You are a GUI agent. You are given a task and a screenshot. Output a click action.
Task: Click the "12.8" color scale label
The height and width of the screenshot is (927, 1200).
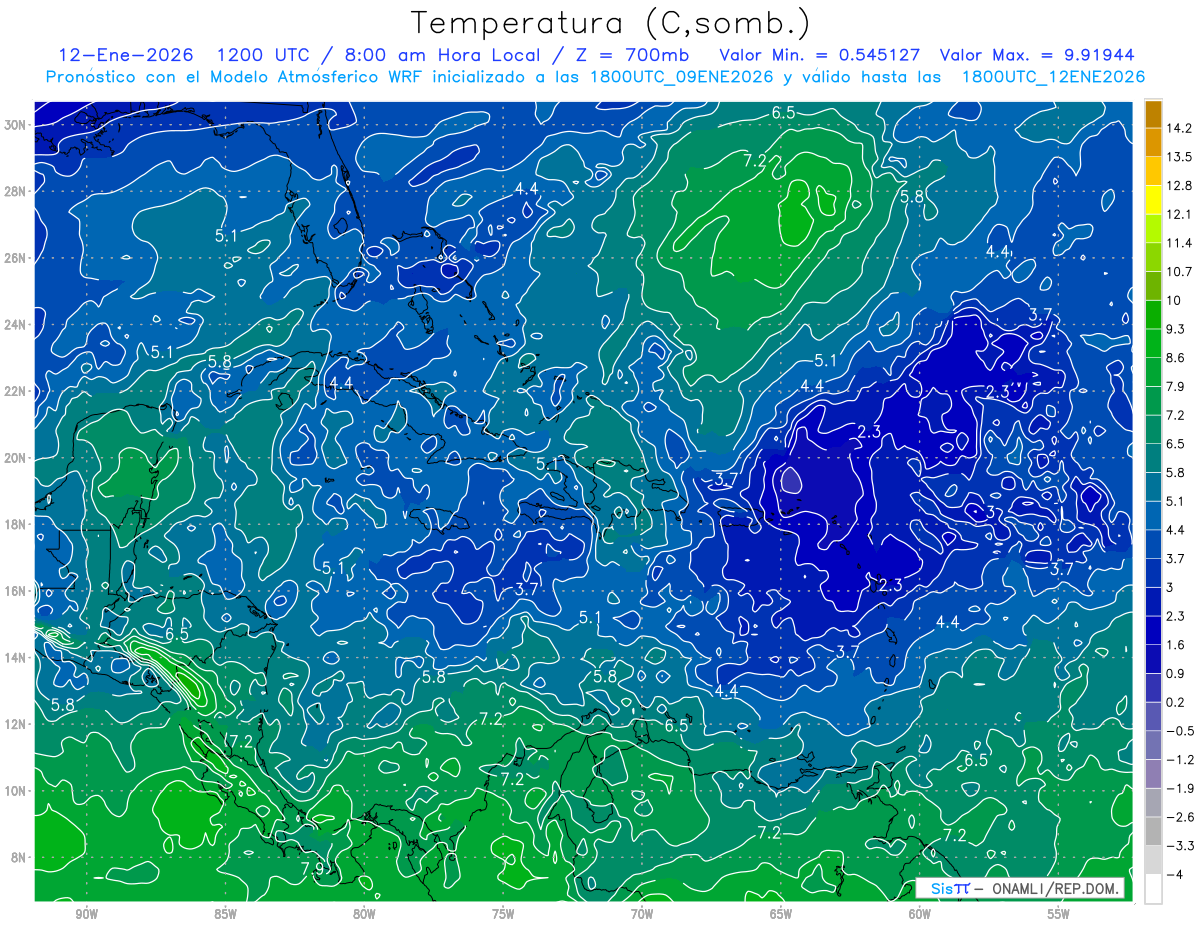(x=1178, y=186)
